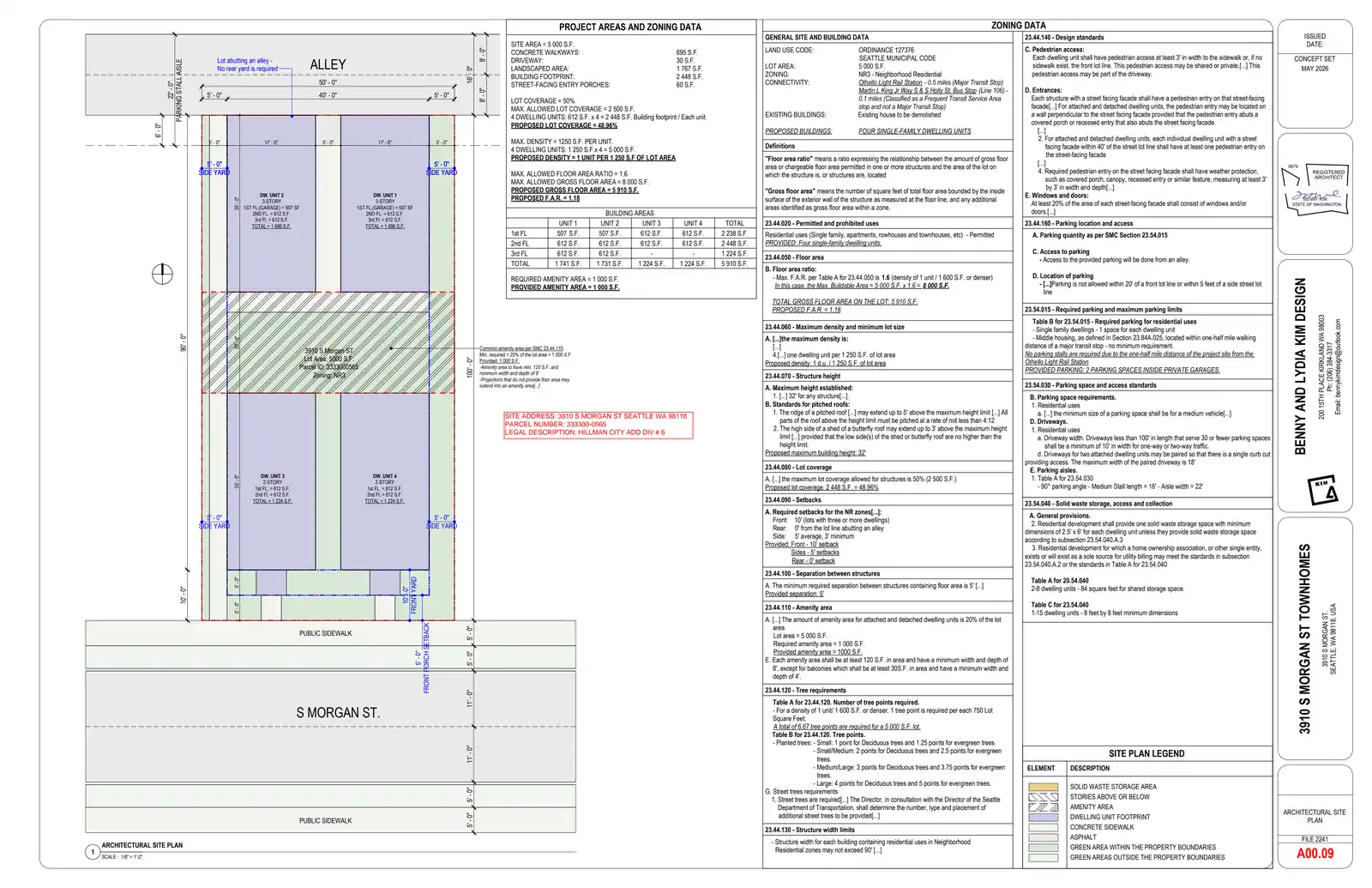Click the "SITE PLAN LEGEND" title
Image resolution: width=1372 pixels, height=888 pixels.
pos(1146,753)
